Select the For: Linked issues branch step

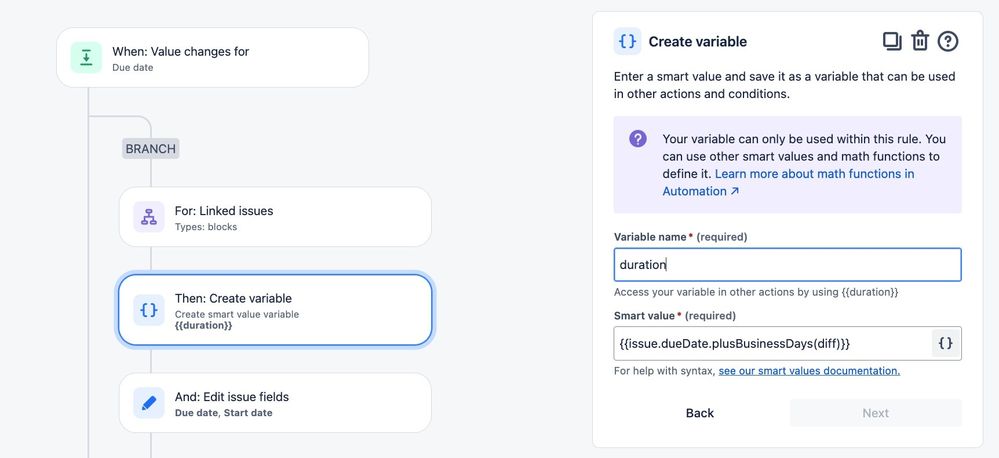(275, 217)
